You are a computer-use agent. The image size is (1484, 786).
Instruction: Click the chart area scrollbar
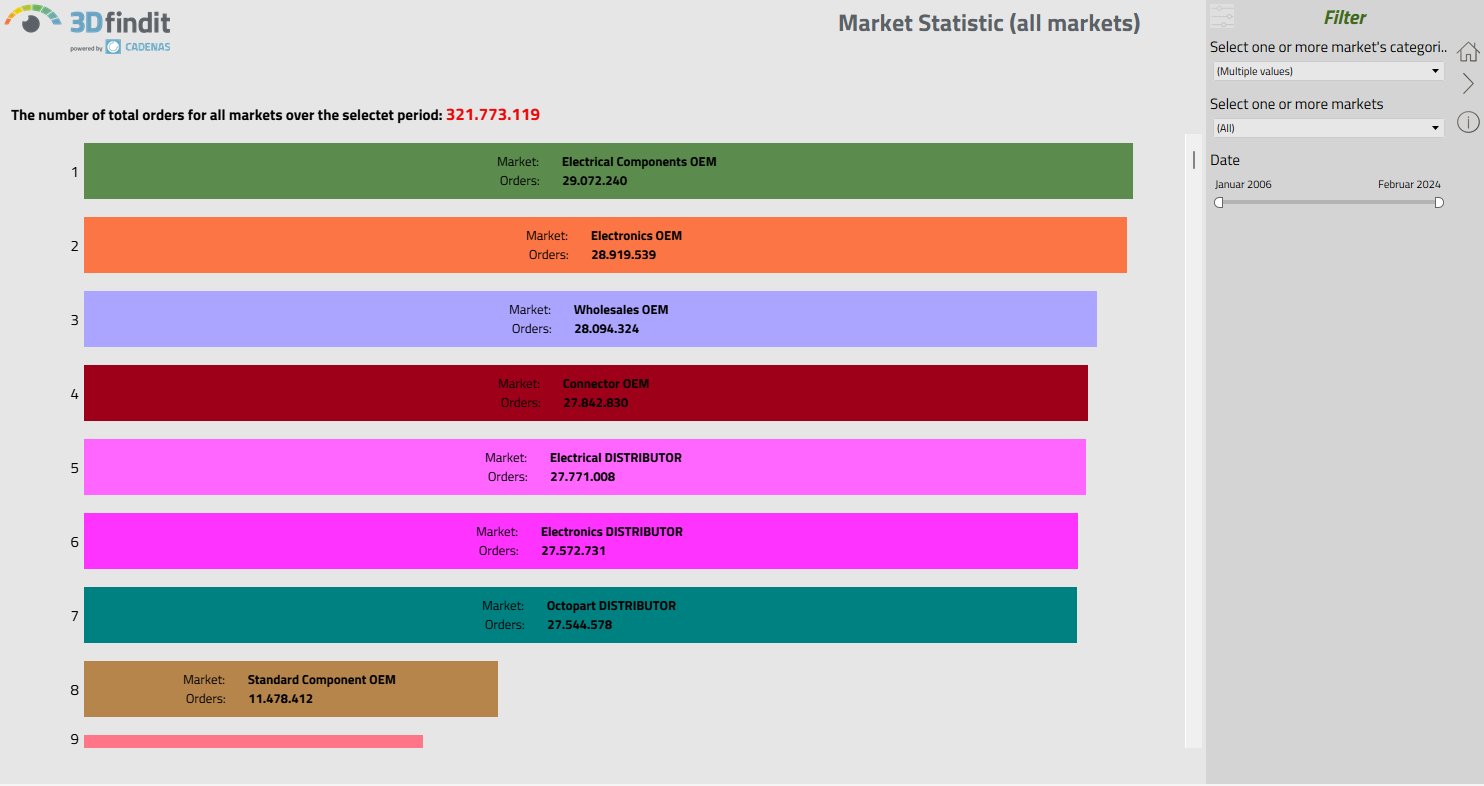1193,160
